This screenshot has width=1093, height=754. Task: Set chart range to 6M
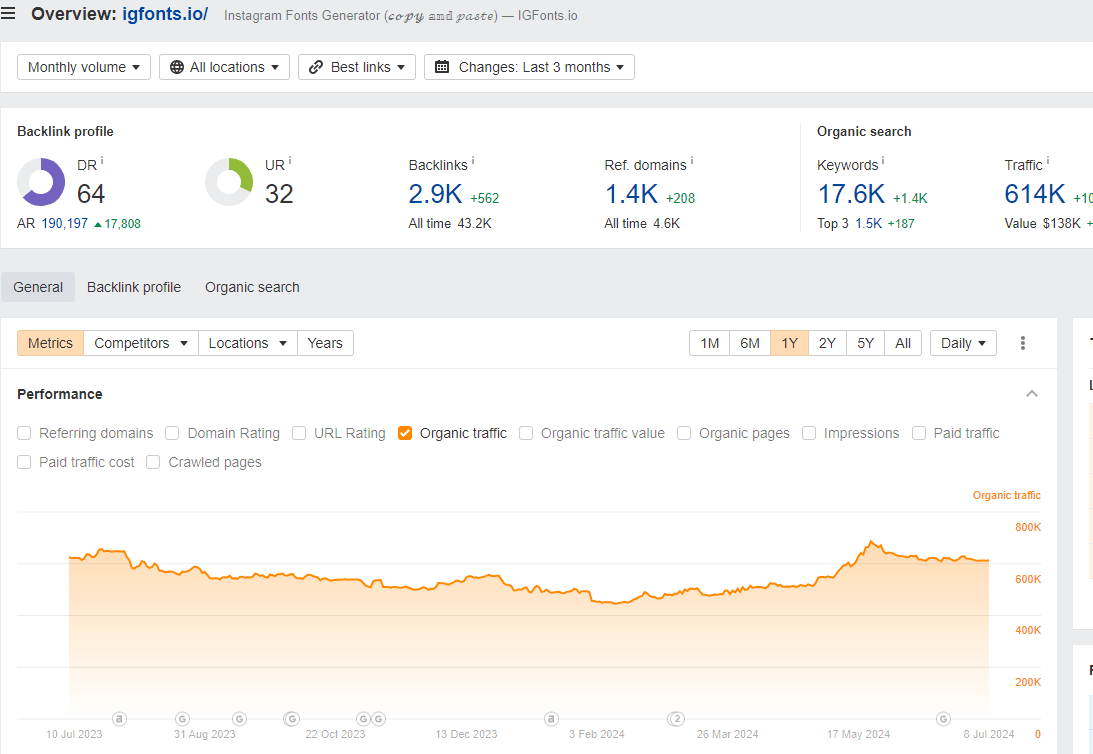point(750,343)
